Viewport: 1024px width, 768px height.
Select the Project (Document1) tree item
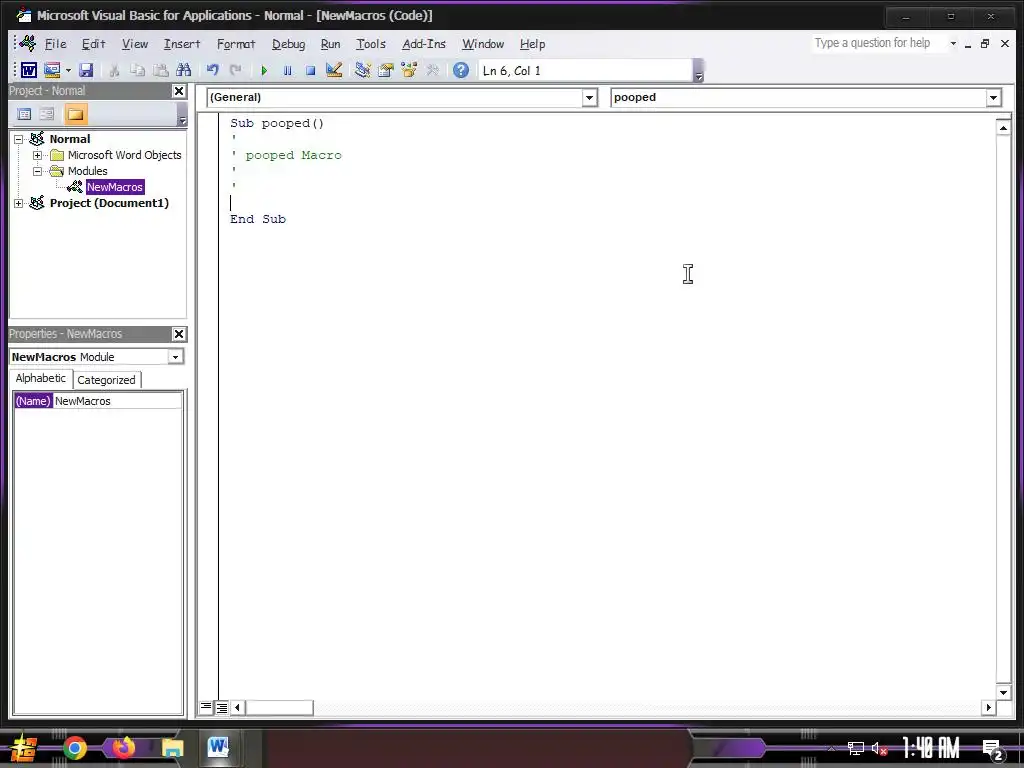109,203
